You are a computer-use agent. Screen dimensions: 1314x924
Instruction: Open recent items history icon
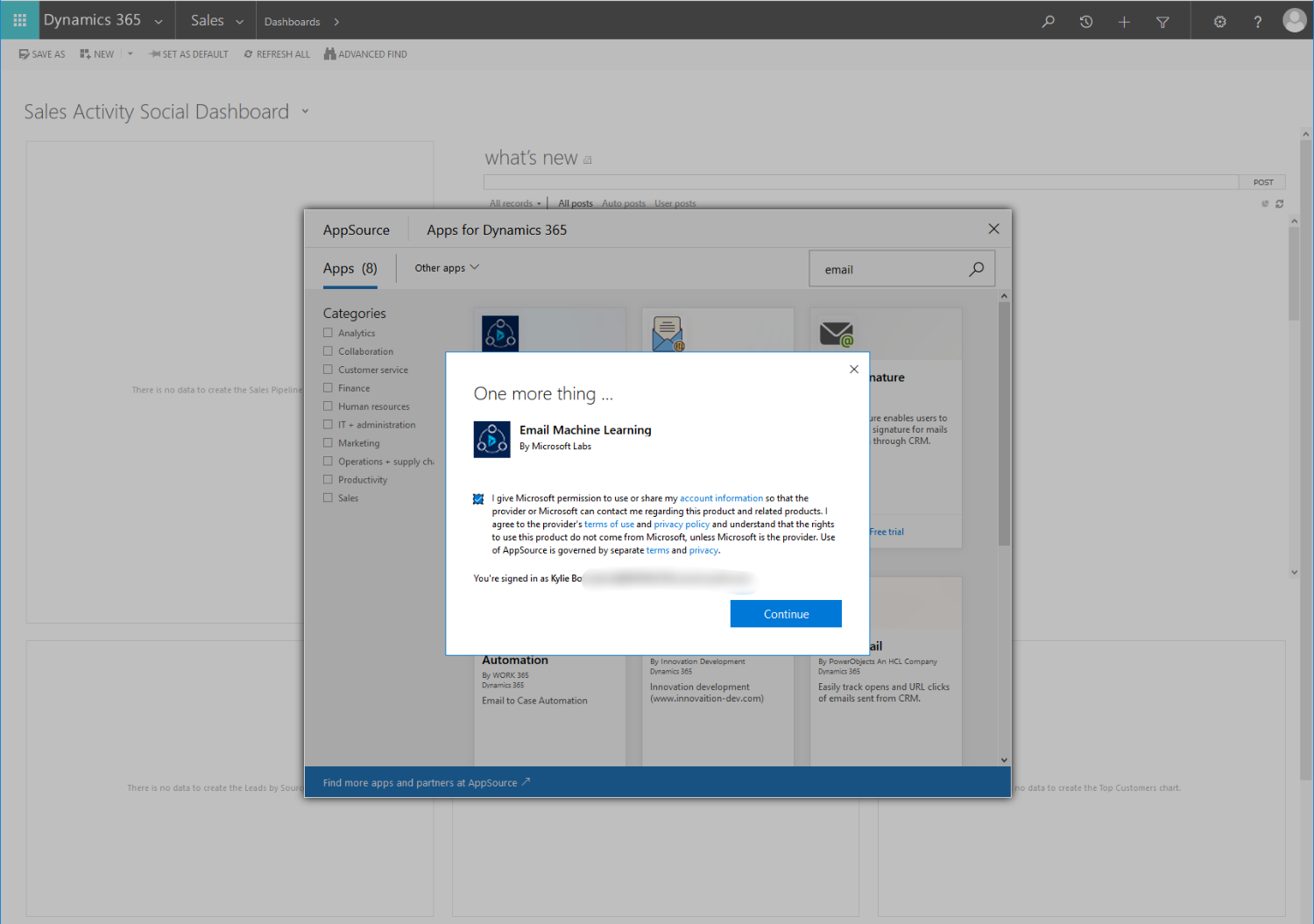pyautogui.click(x=1086, y=22)
